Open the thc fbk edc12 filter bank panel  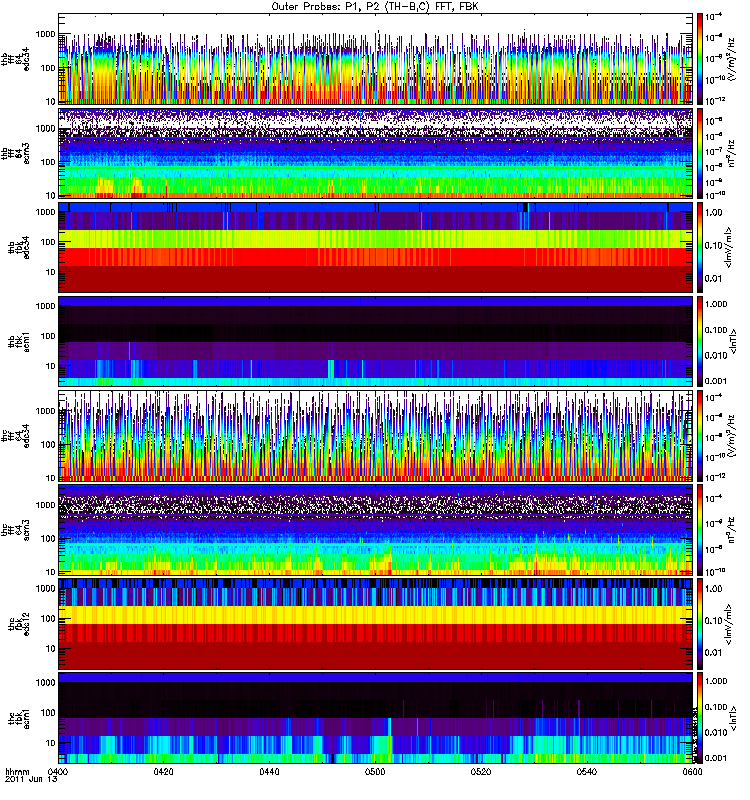pos(375,622)
